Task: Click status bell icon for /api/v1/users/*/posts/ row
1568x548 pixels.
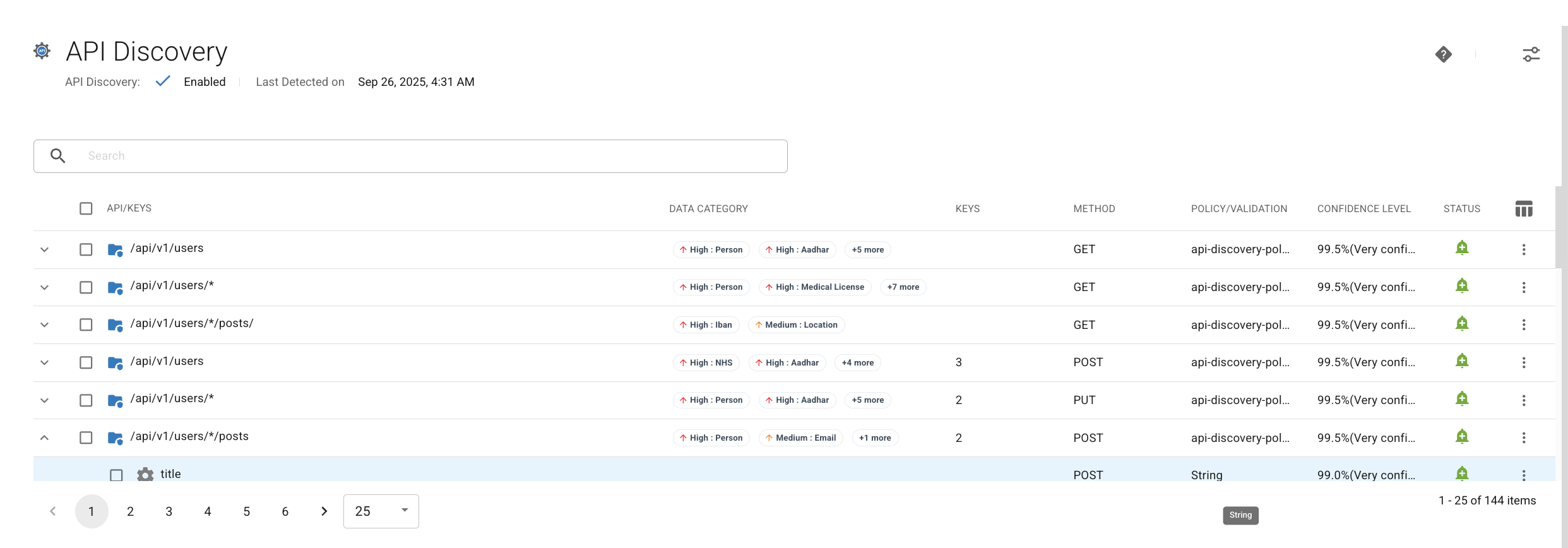Action: click(x=1461, y=324)
